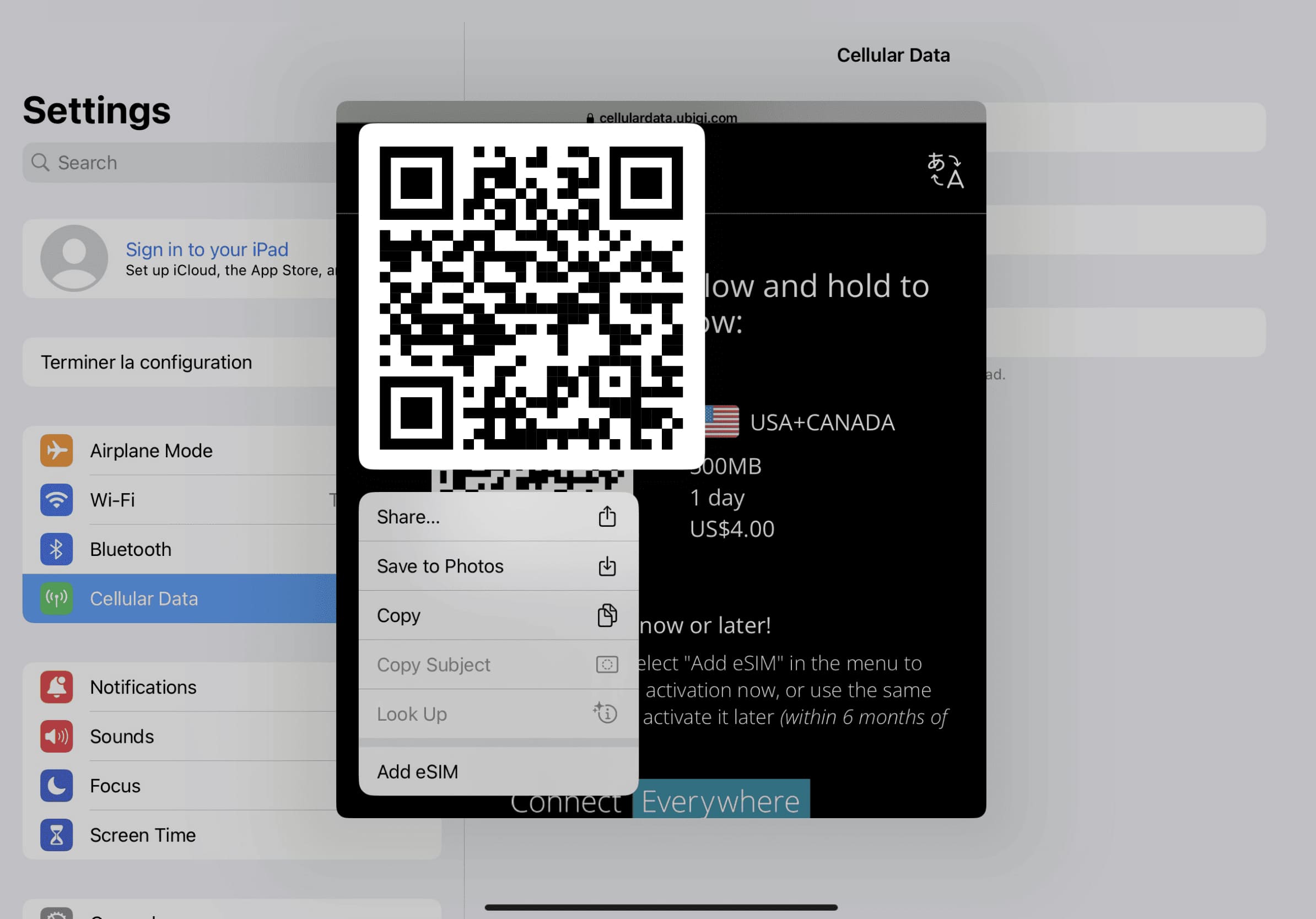The height and width of the screenshot is (919, 1316).
Task: Select Save to Photos menu entry
Action: (498, 566)
